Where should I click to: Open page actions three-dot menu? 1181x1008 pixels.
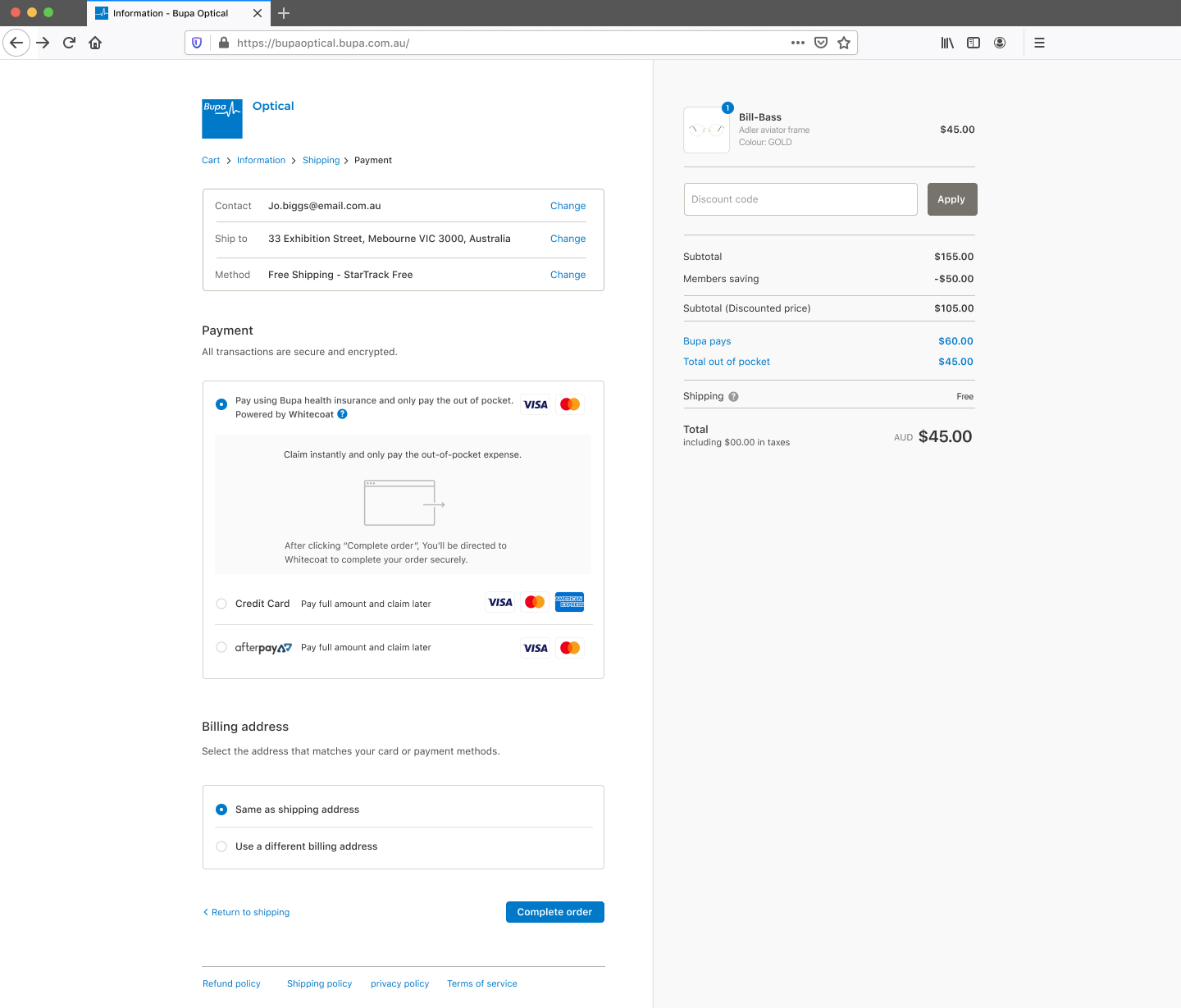click(x=798, y=43)
